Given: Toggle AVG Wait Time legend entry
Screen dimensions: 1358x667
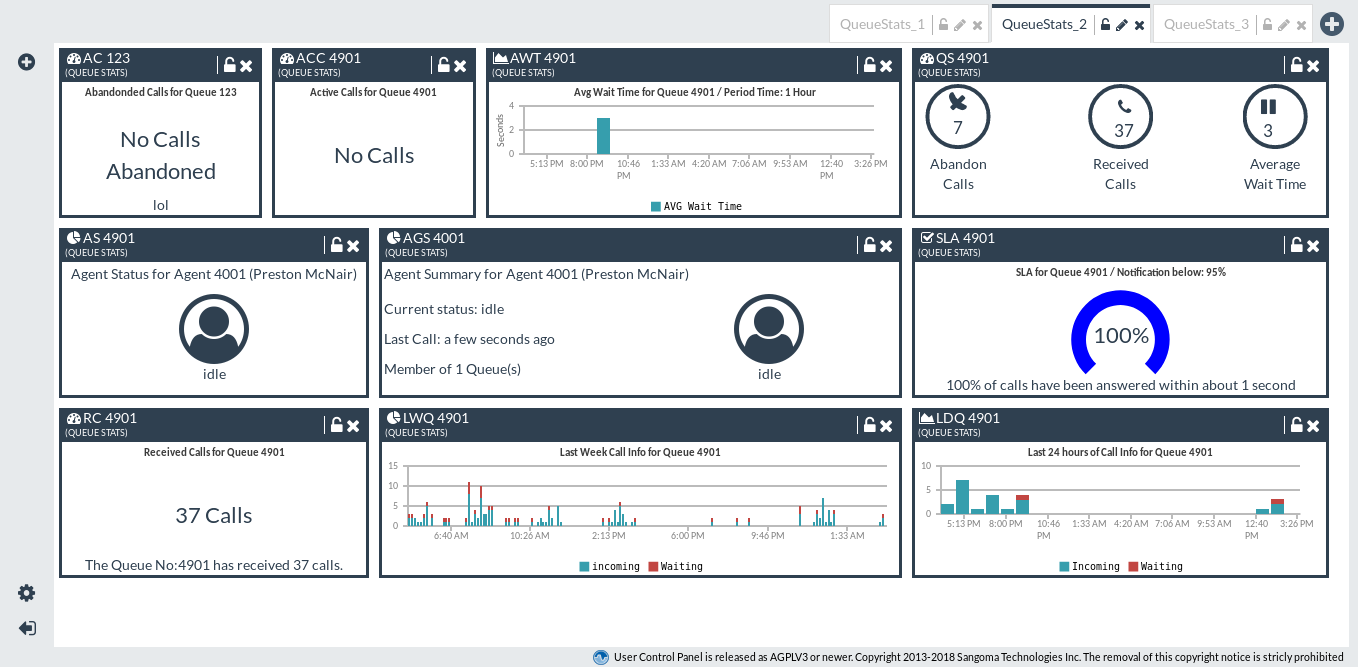Looking at the screenshot, I should click(696, 206).
